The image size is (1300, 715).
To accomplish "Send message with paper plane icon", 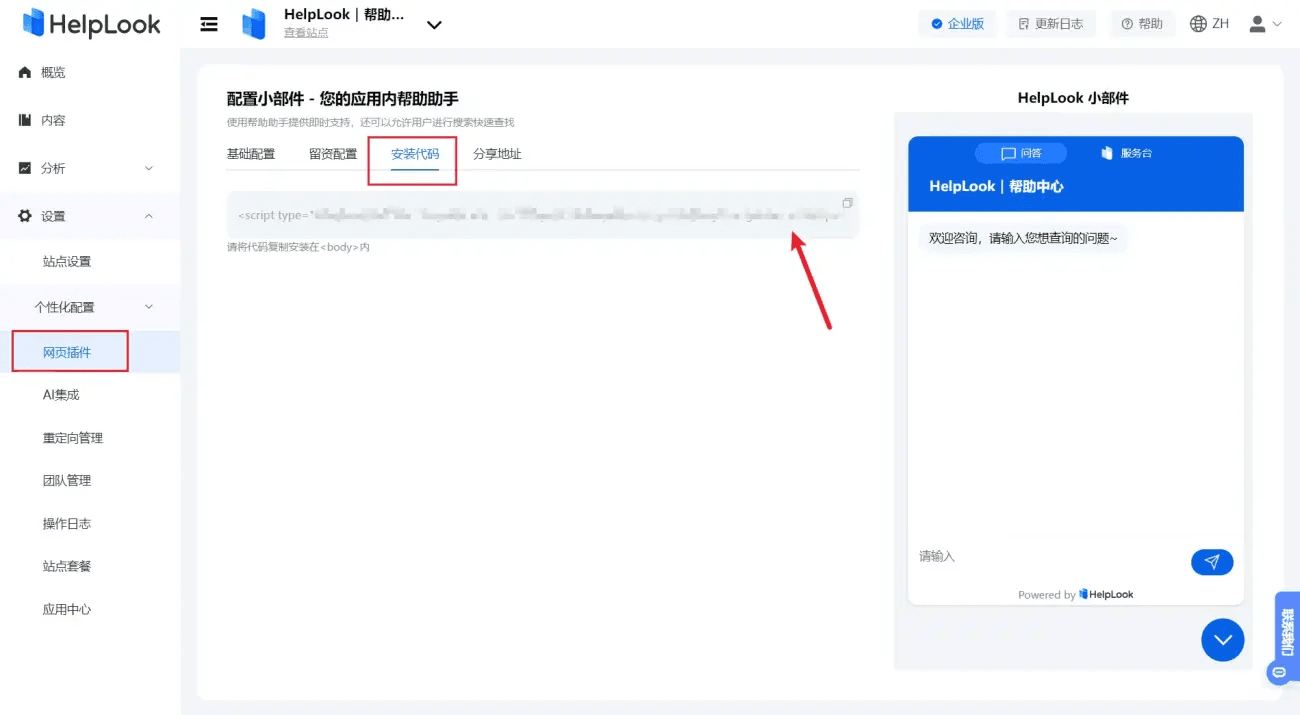I will [1212, 562].
